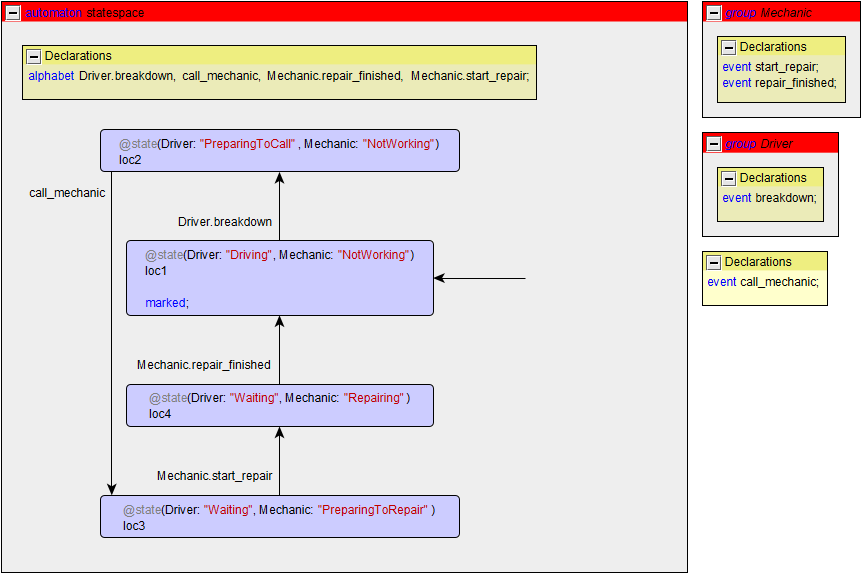This screenshot has height=574, width=862.
Task: Click the Mechanic.start_repair edge label
Action: pyautogui.click(x=215, y=476)
